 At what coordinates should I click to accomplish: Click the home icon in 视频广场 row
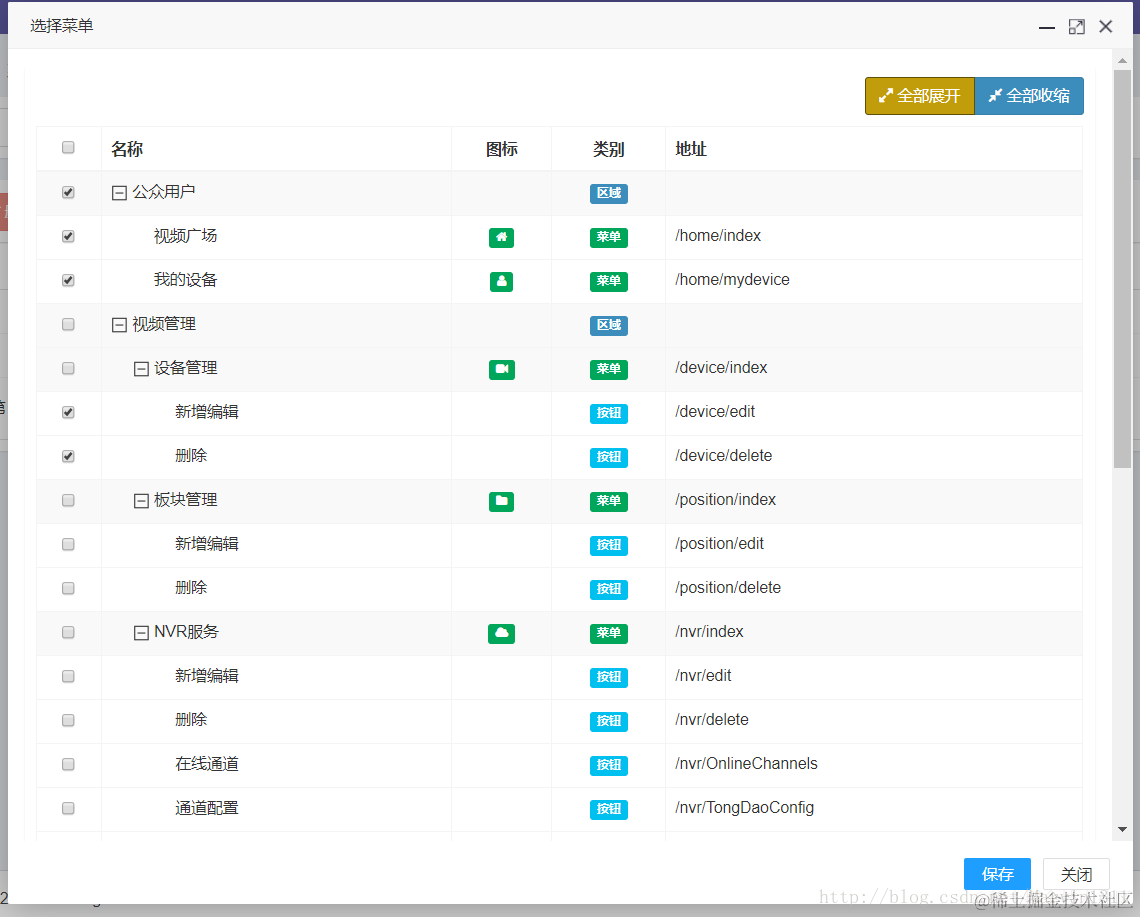click(501, 237)
